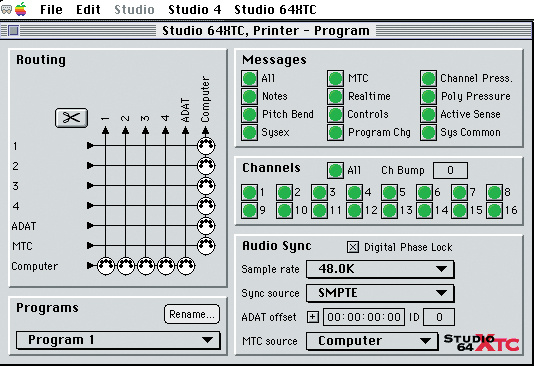
Task: Open the Studio menu
Action: pyautogui.click(x=135, y=10)
